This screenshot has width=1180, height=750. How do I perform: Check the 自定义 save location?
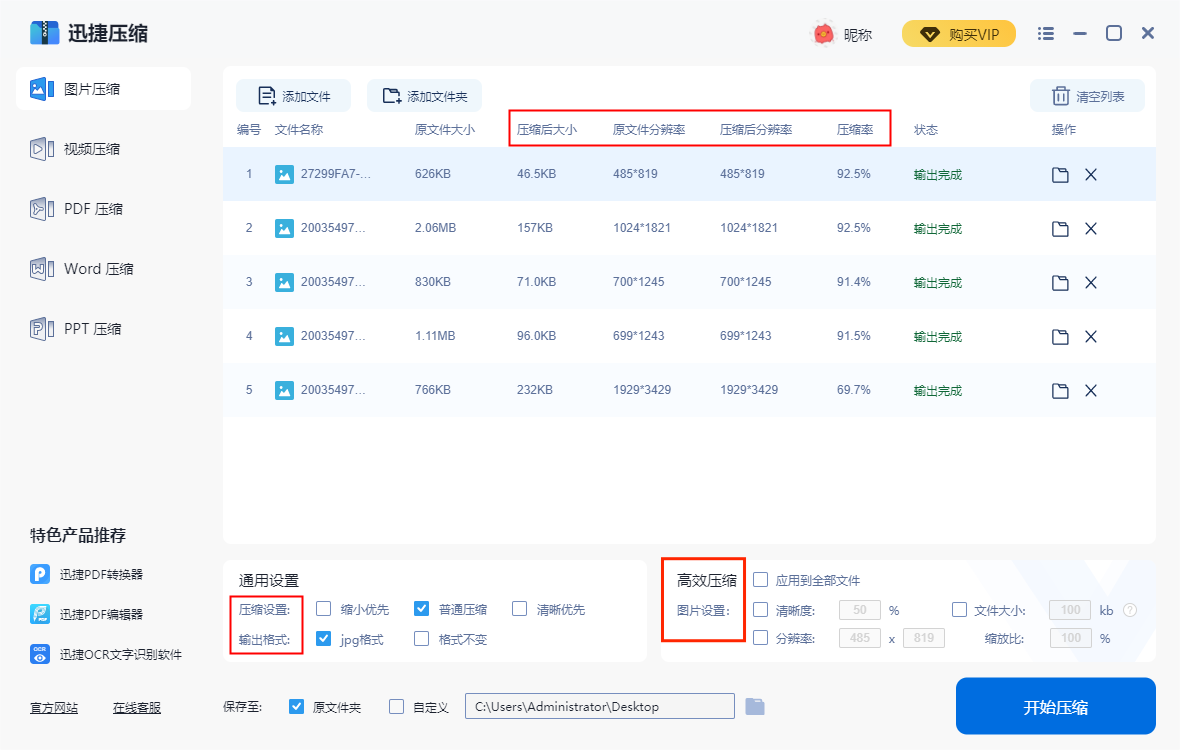(x=397, y=706)
